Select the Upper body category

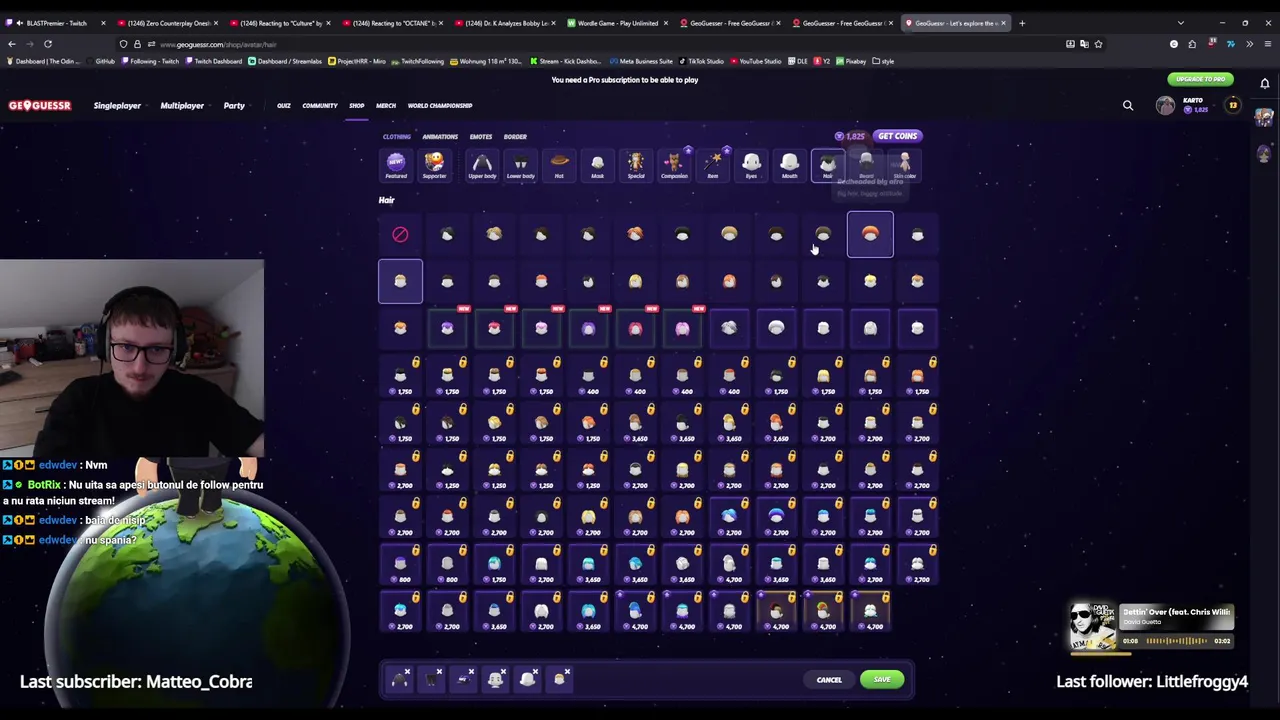[x=482, y=166]
